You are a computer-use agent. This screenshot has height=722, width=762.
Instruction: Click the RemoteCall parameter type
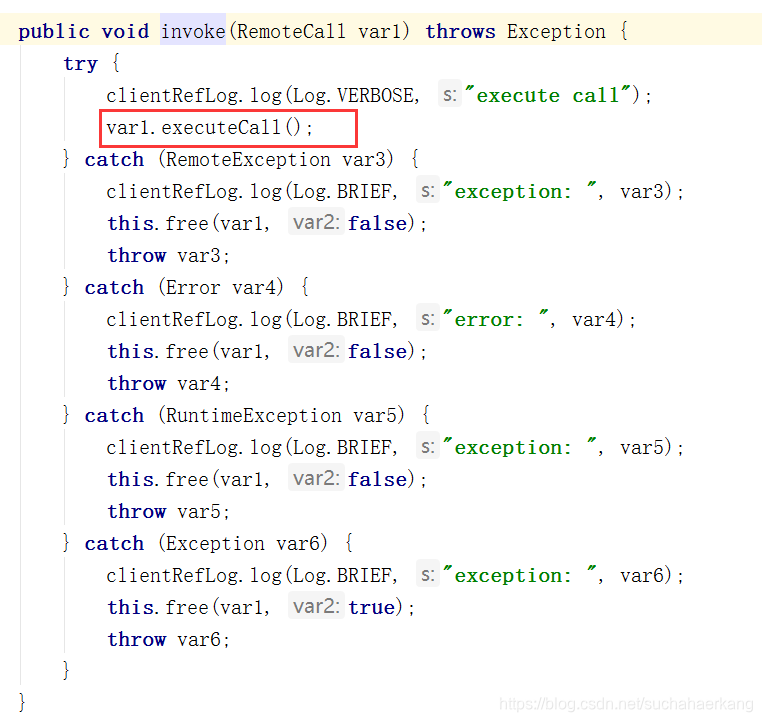(x=291, y=32)
